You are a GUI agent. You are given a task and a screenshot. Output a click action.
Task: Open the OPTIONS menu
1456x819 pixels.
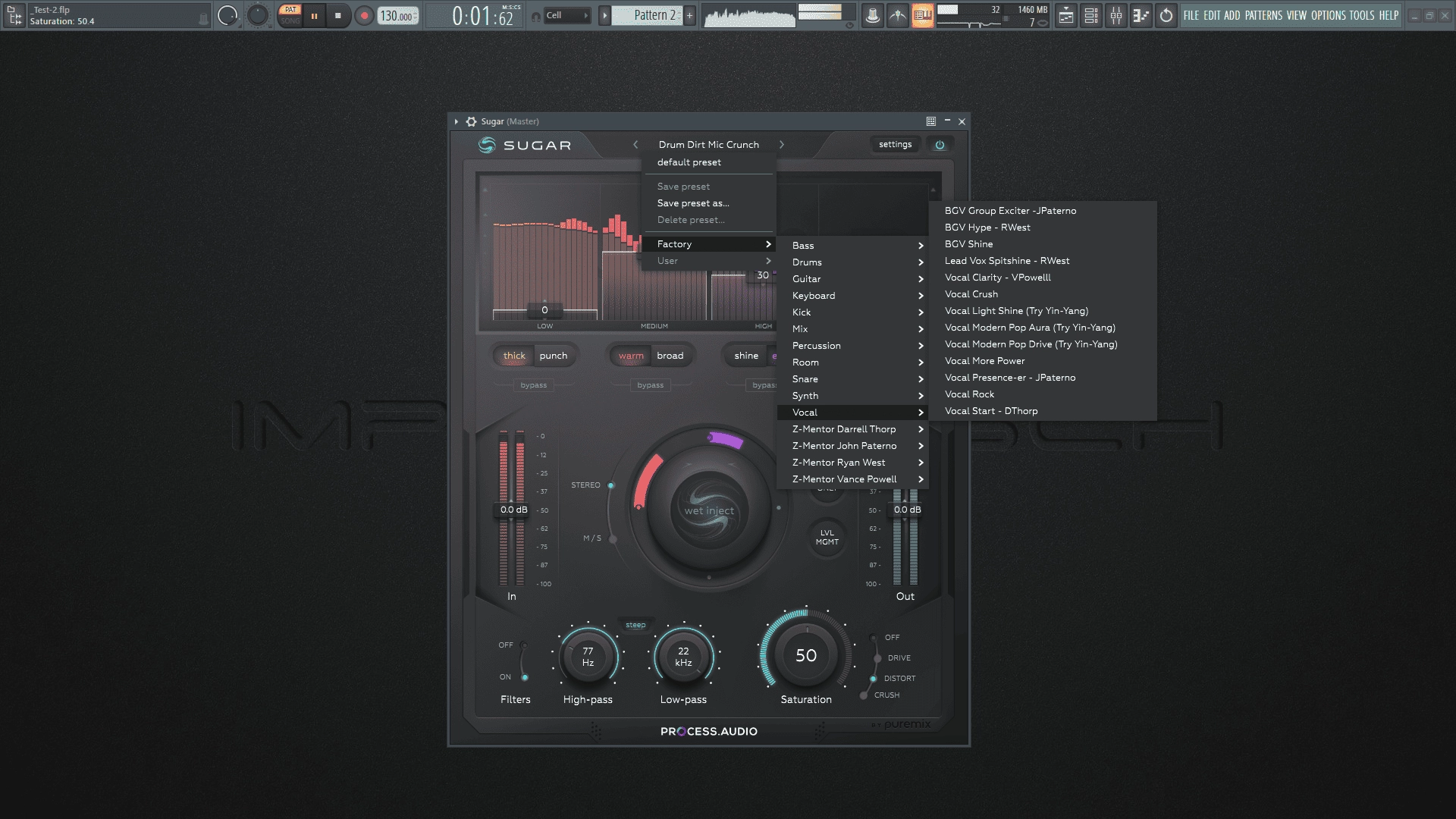coord(1328,15)
